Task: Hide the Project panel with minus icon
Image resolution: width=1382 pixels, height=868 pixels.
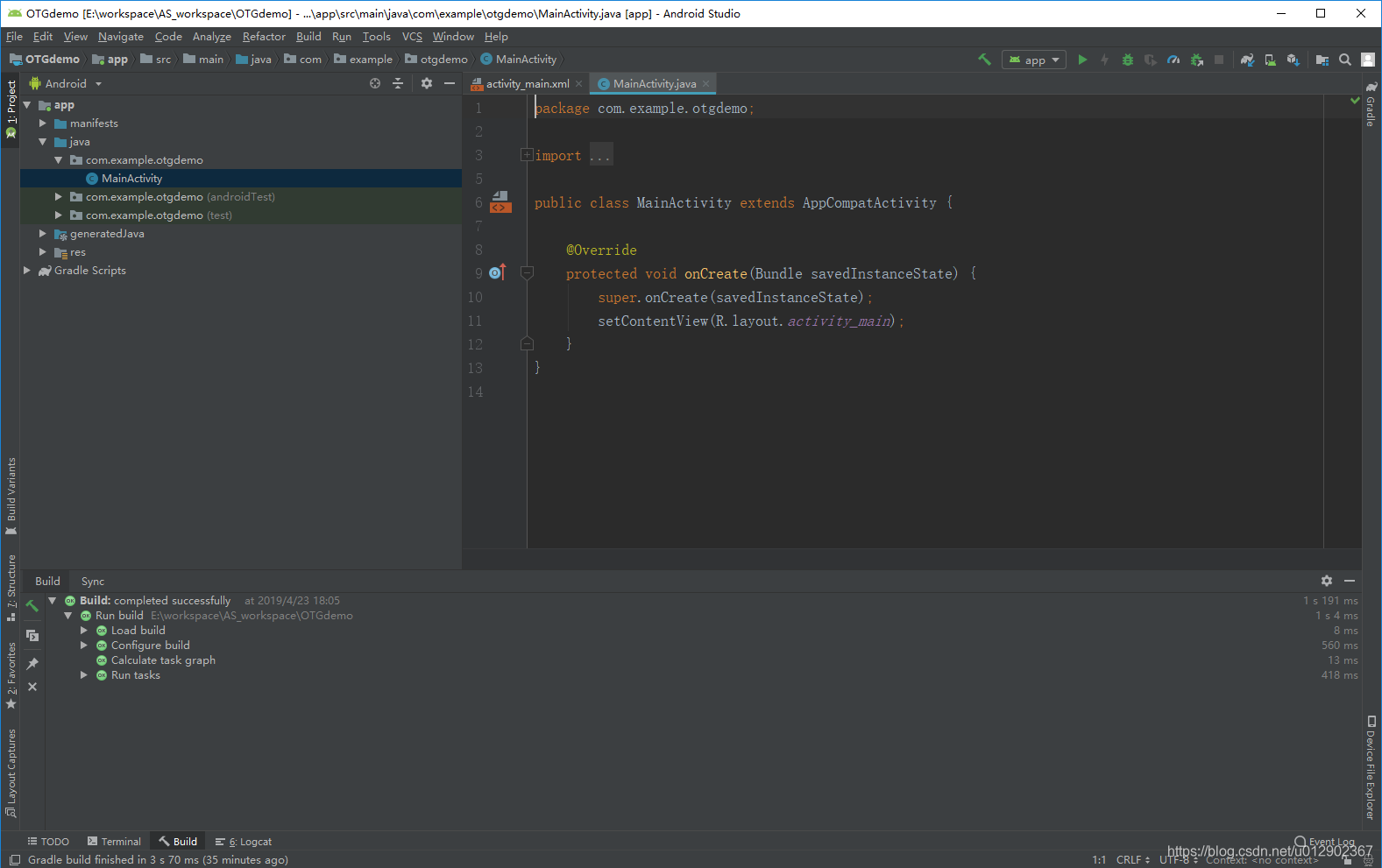Action: [x=450, y=83]
